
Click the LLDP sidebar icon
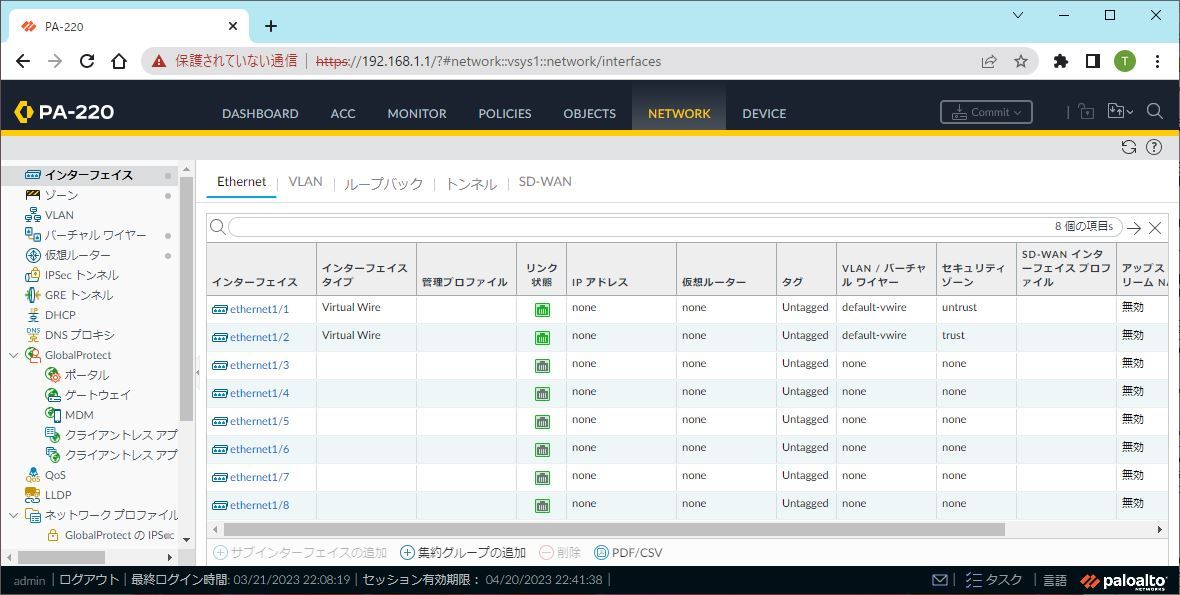click(x=32, y=495)
